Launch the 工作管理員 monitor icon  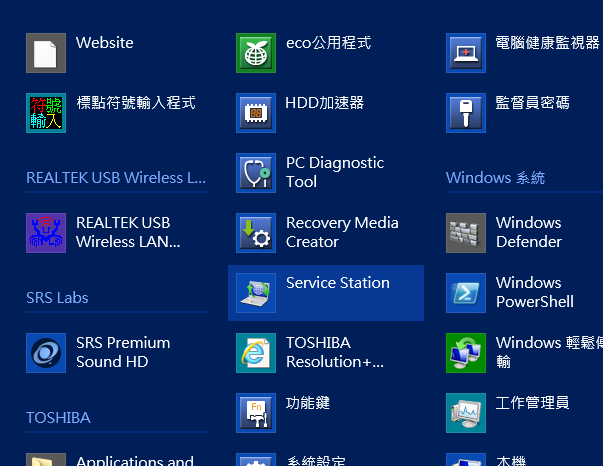click(466, 413)
